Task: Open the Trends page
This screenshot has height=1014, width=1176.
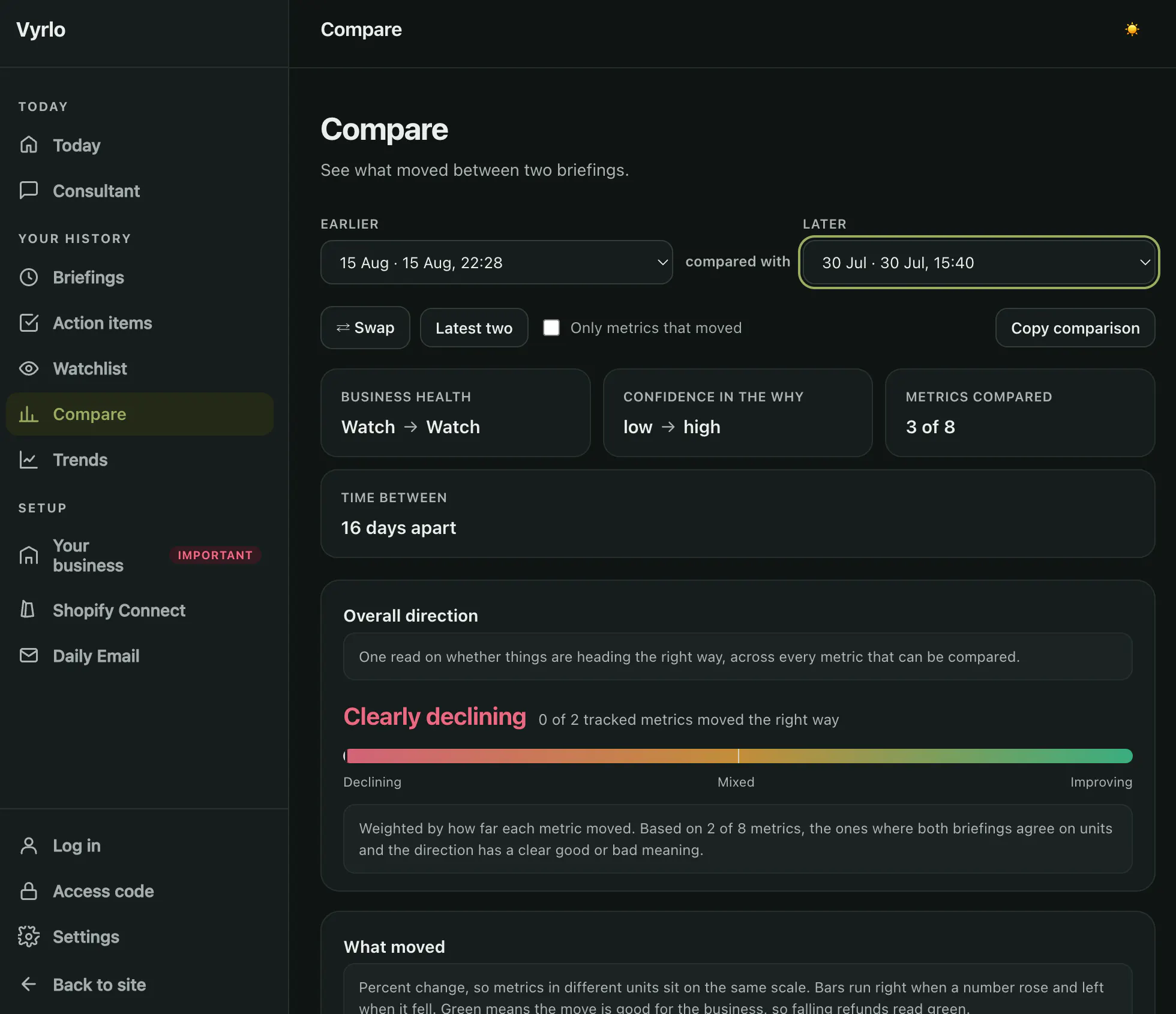Action: tap(139, 460)
